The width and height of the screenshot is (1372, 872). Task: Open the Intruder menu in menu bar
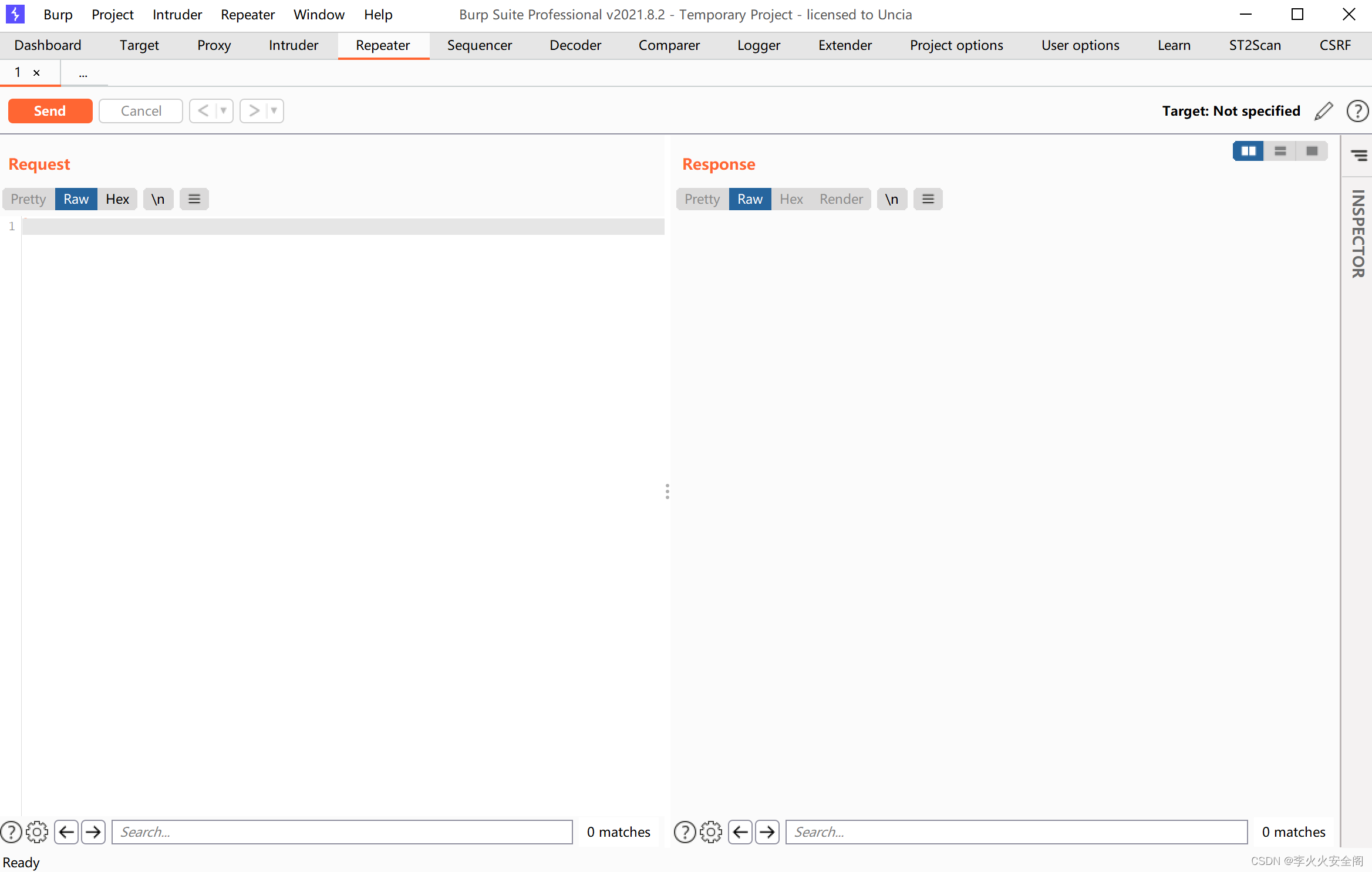click(177, 15)
